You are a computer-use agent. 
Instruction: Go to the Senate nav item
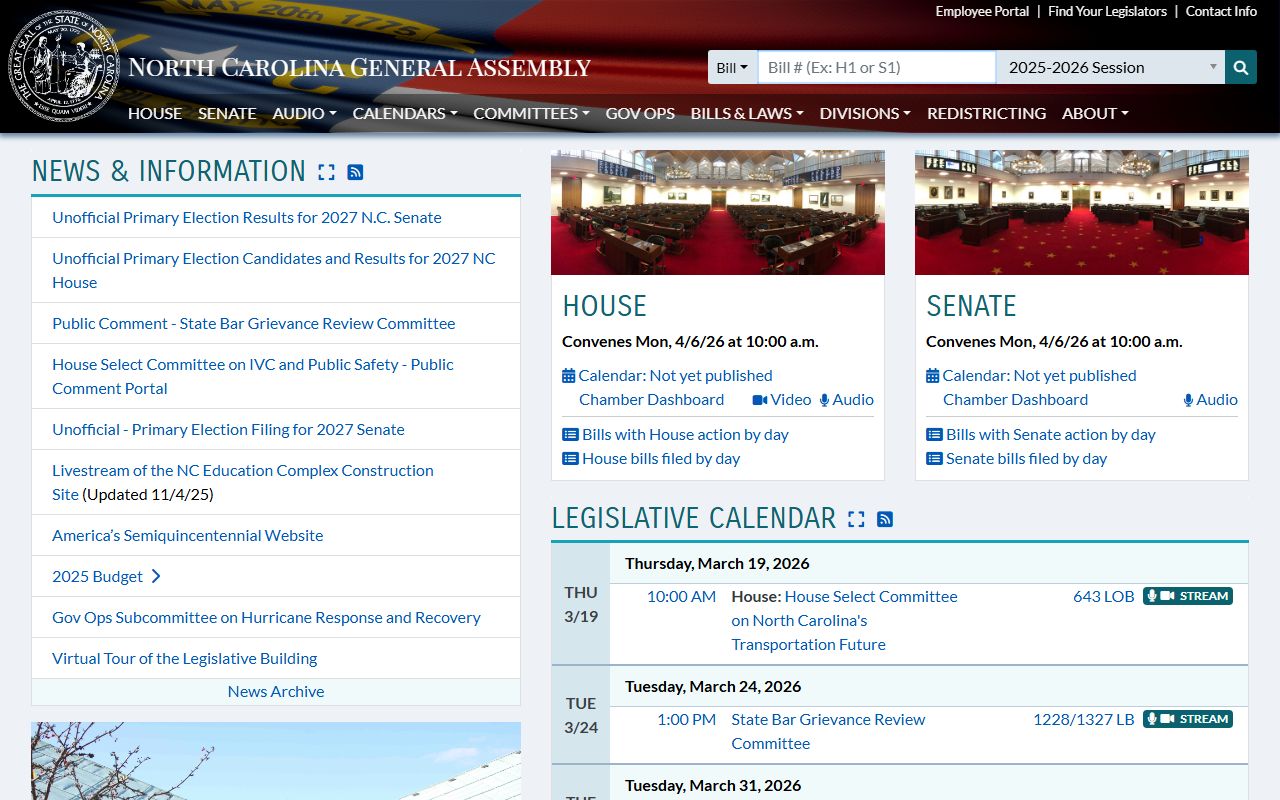click(x=227, y=113)
